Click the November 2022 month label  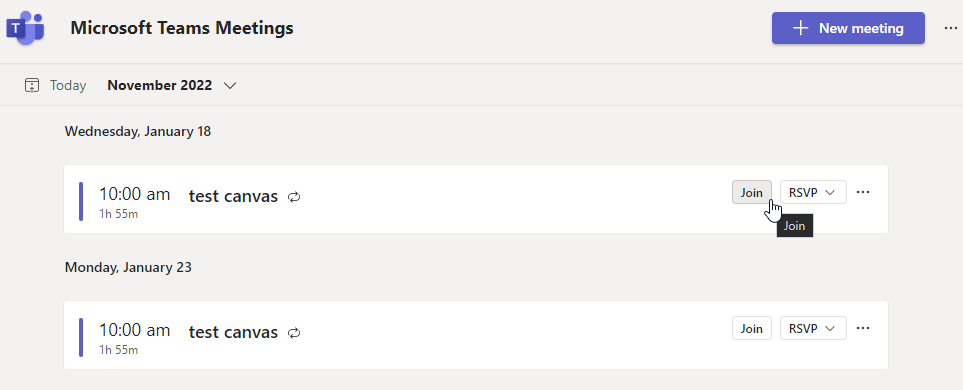(160, 85)
